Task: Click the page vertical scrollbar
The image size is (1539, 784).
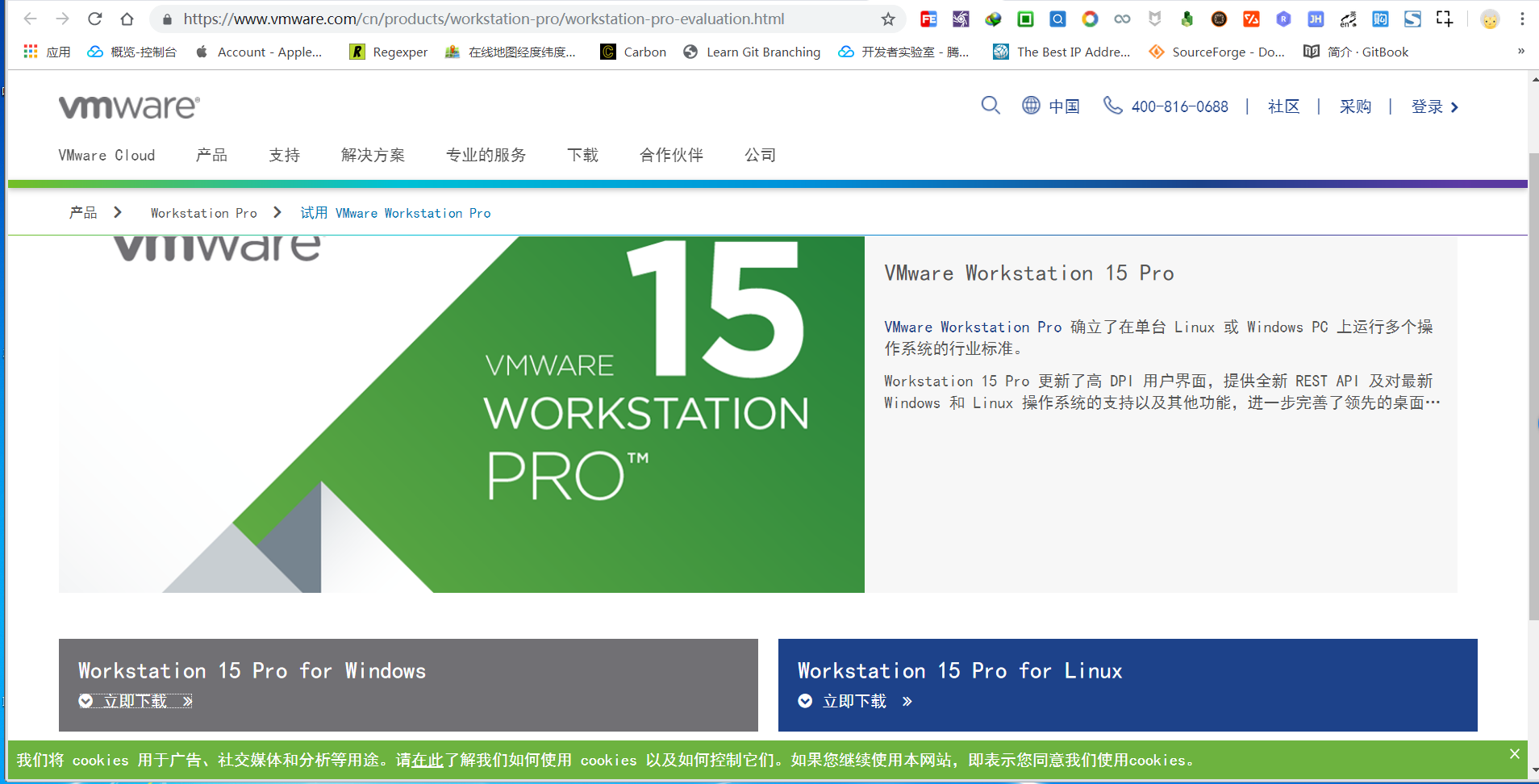Action: click(x=1533, y=387)
